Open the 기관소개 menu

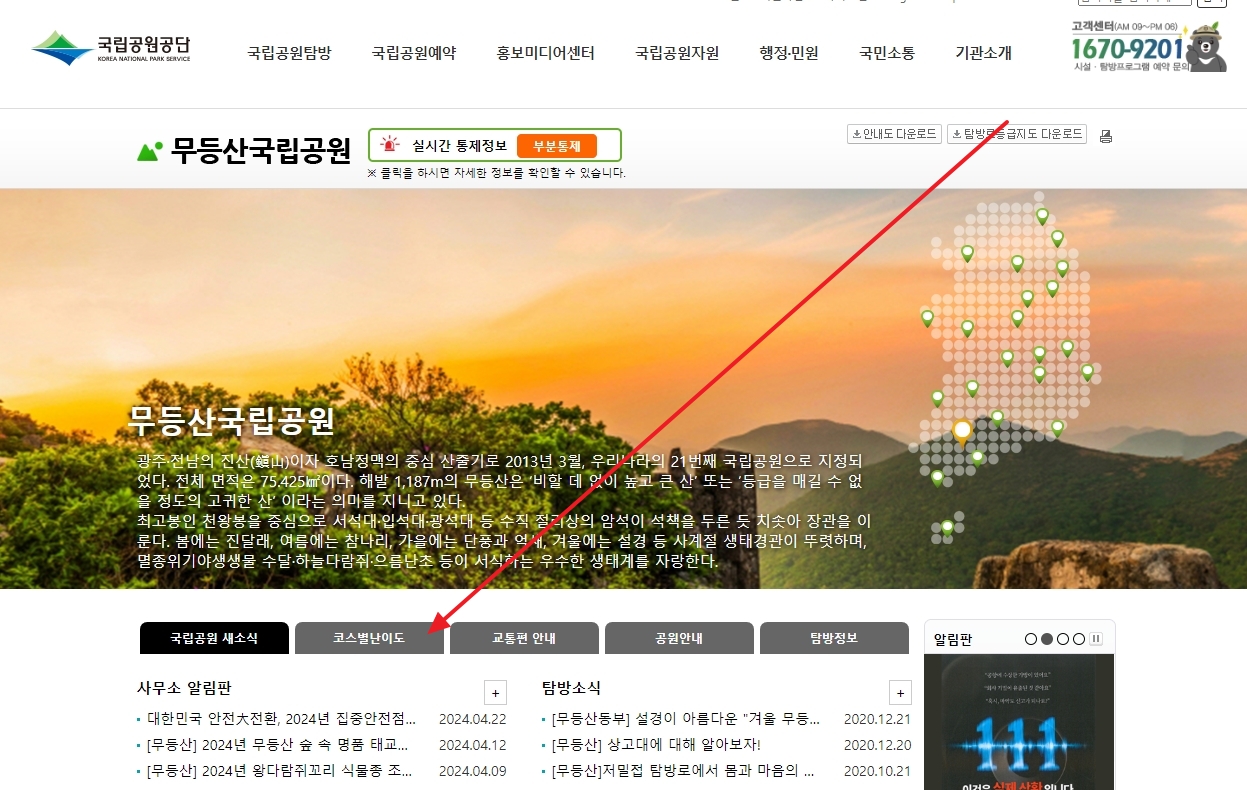pyautogui.click(x=983, y=53)
